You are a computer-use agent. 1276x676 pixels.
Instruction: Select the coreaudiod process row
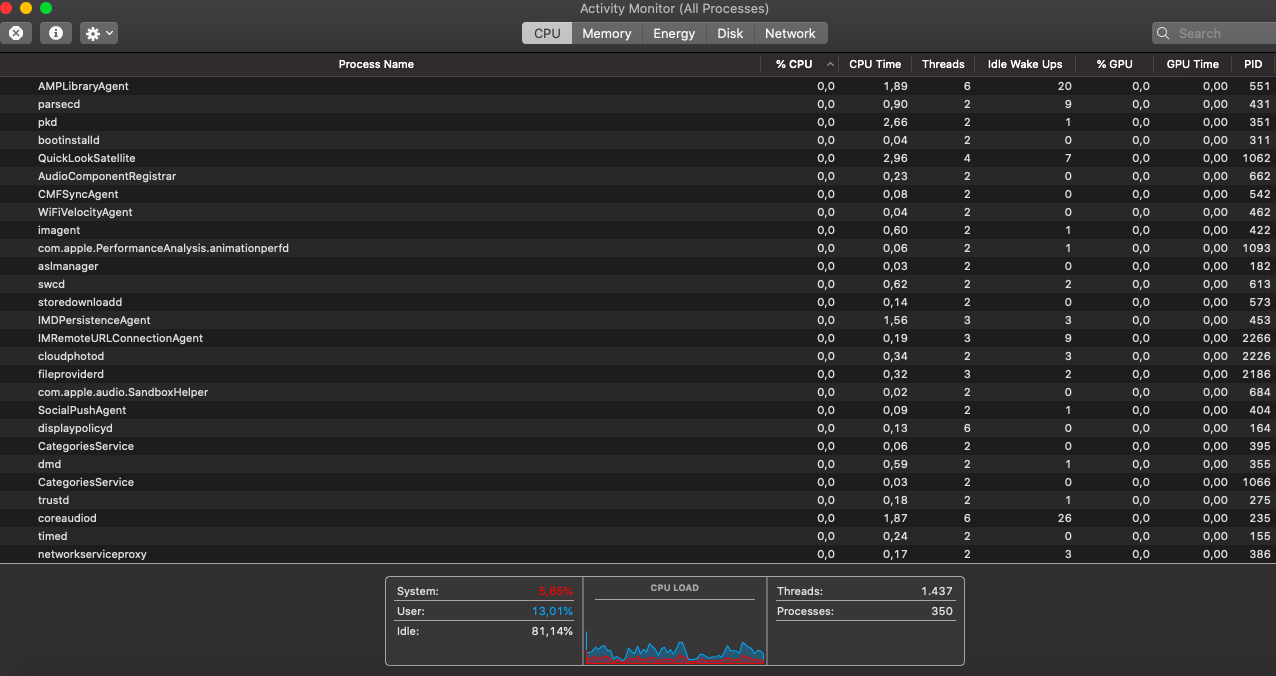tap(67, 518)
